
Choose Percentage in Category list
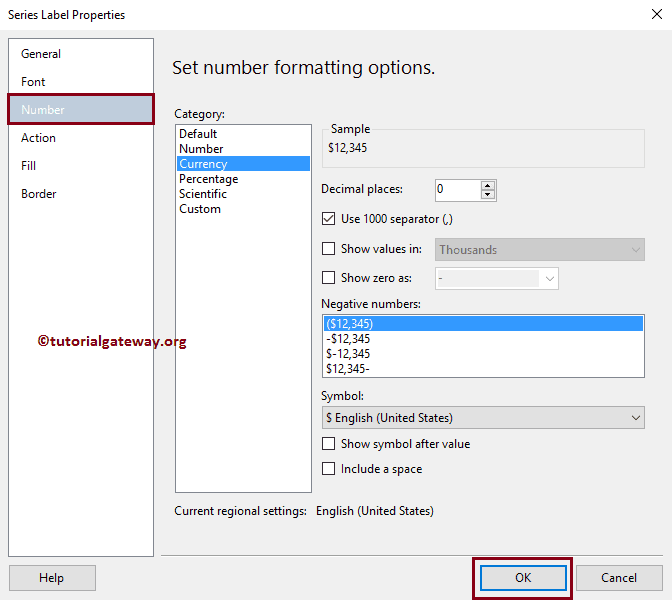click(208, 179)
